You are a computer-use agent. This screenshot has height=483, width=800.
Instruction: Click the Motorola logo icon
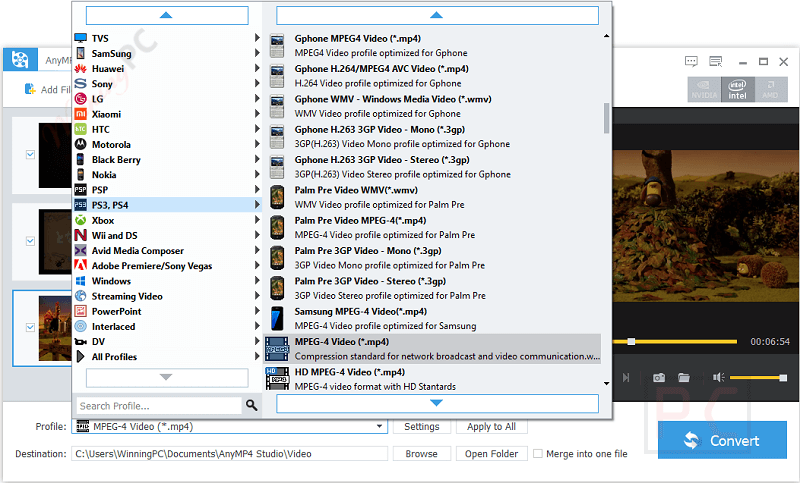(x=81, y=144)
